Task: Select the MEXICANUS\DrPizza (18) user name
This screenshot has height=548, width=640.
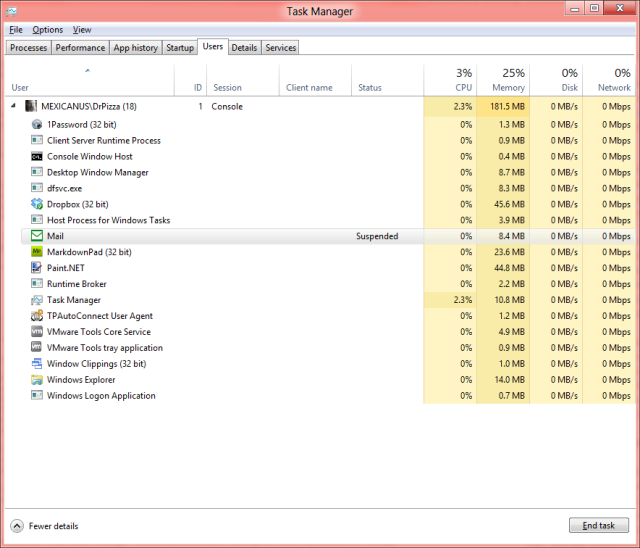Action: (89, 106)
